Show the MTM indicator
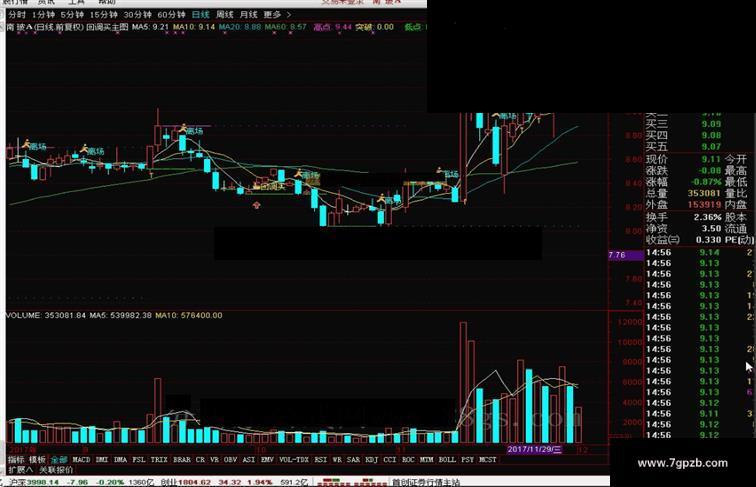The width and height of the screenshot is (756, 487). click(x=426, y=460)
